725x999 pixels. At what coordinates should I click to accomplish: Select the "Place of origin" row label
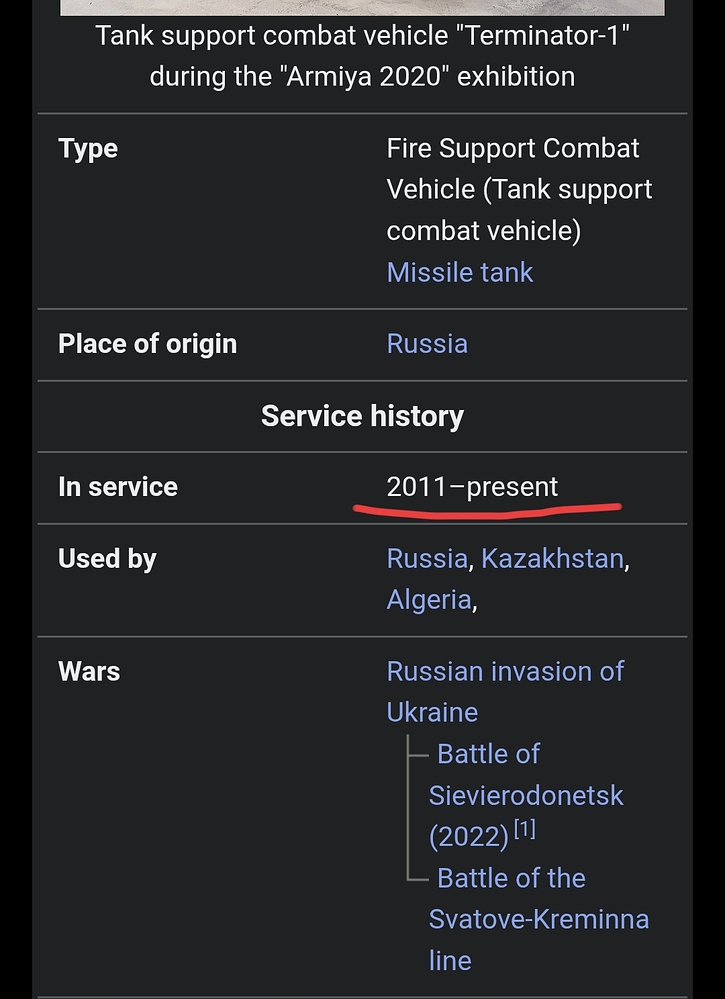[x=147, y=343]
